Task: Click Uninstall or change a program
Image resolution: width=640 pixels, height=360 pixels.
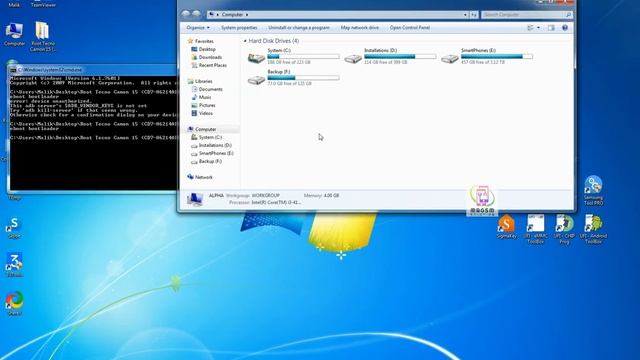Action: pos(299,28)
